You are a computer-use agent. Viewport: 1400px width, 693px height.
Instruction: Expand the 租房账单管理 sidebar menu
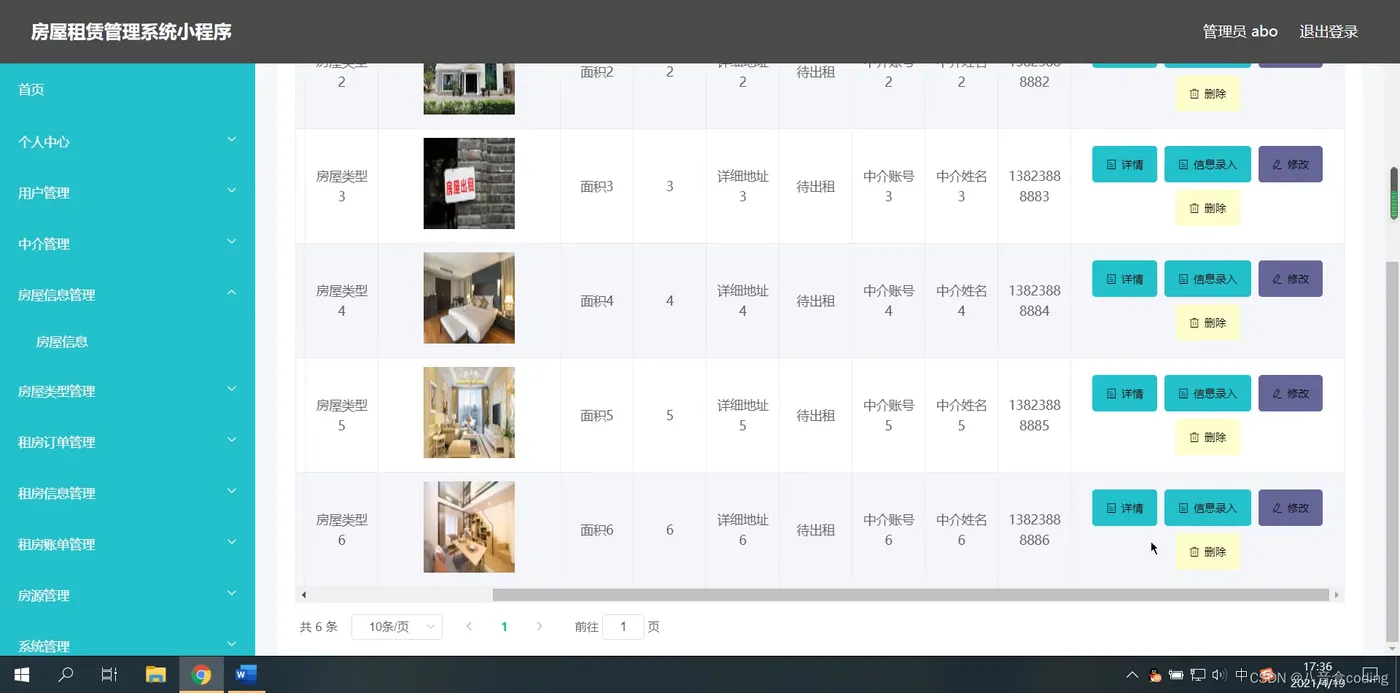127,544
